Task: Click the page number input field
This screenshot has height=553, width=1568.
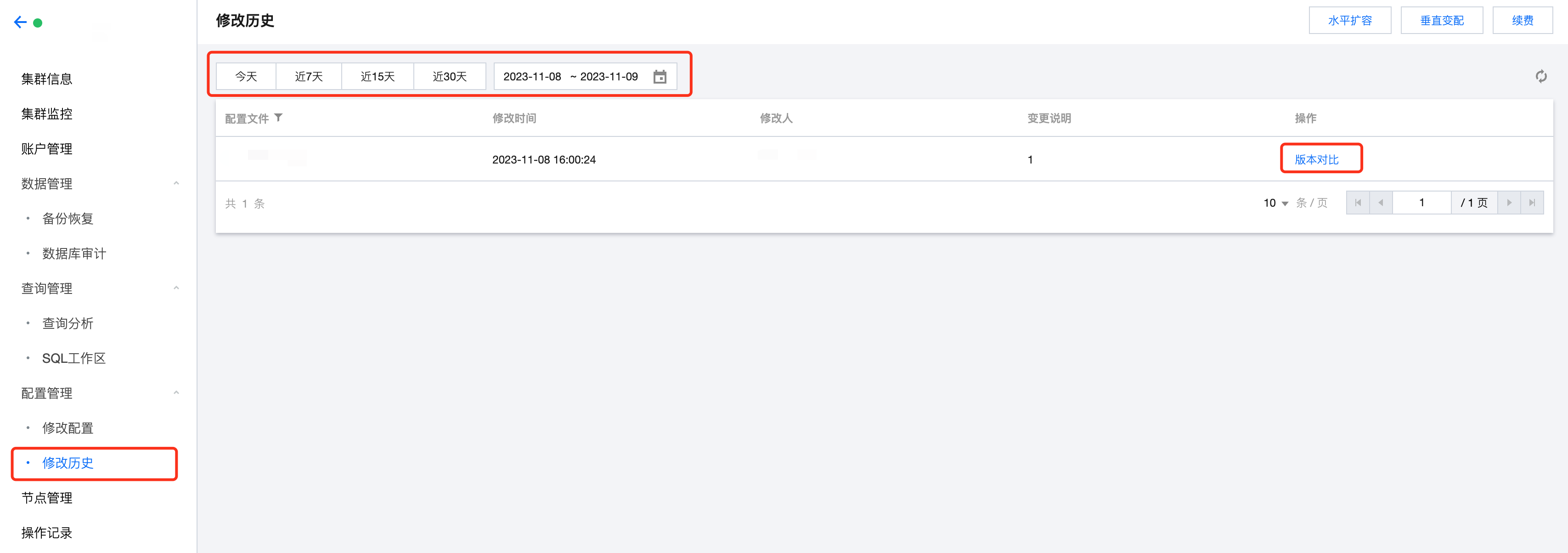Action: [1421, 203]
